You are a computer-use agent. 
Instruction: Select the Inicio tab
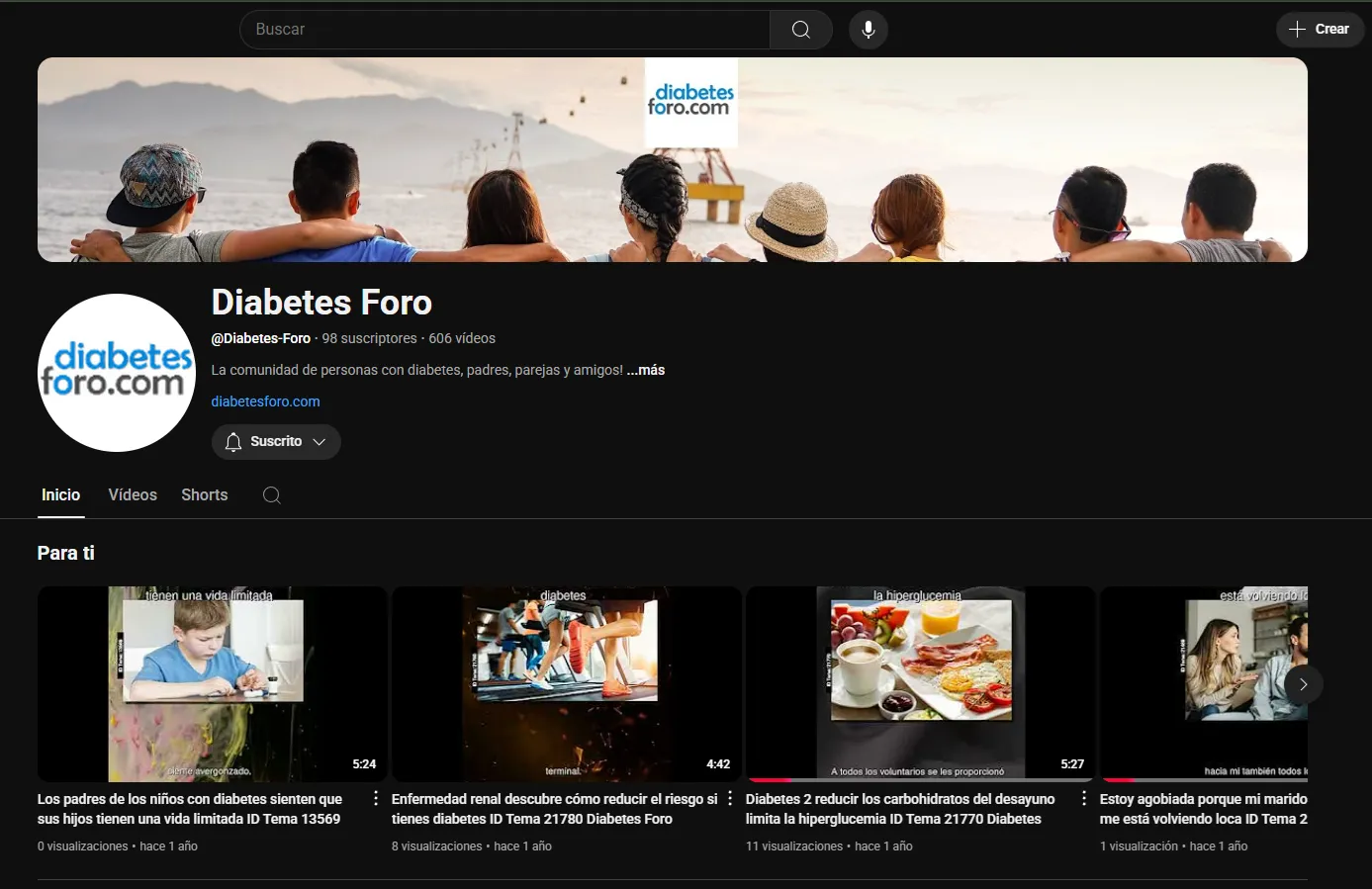(x=60, y=495)
